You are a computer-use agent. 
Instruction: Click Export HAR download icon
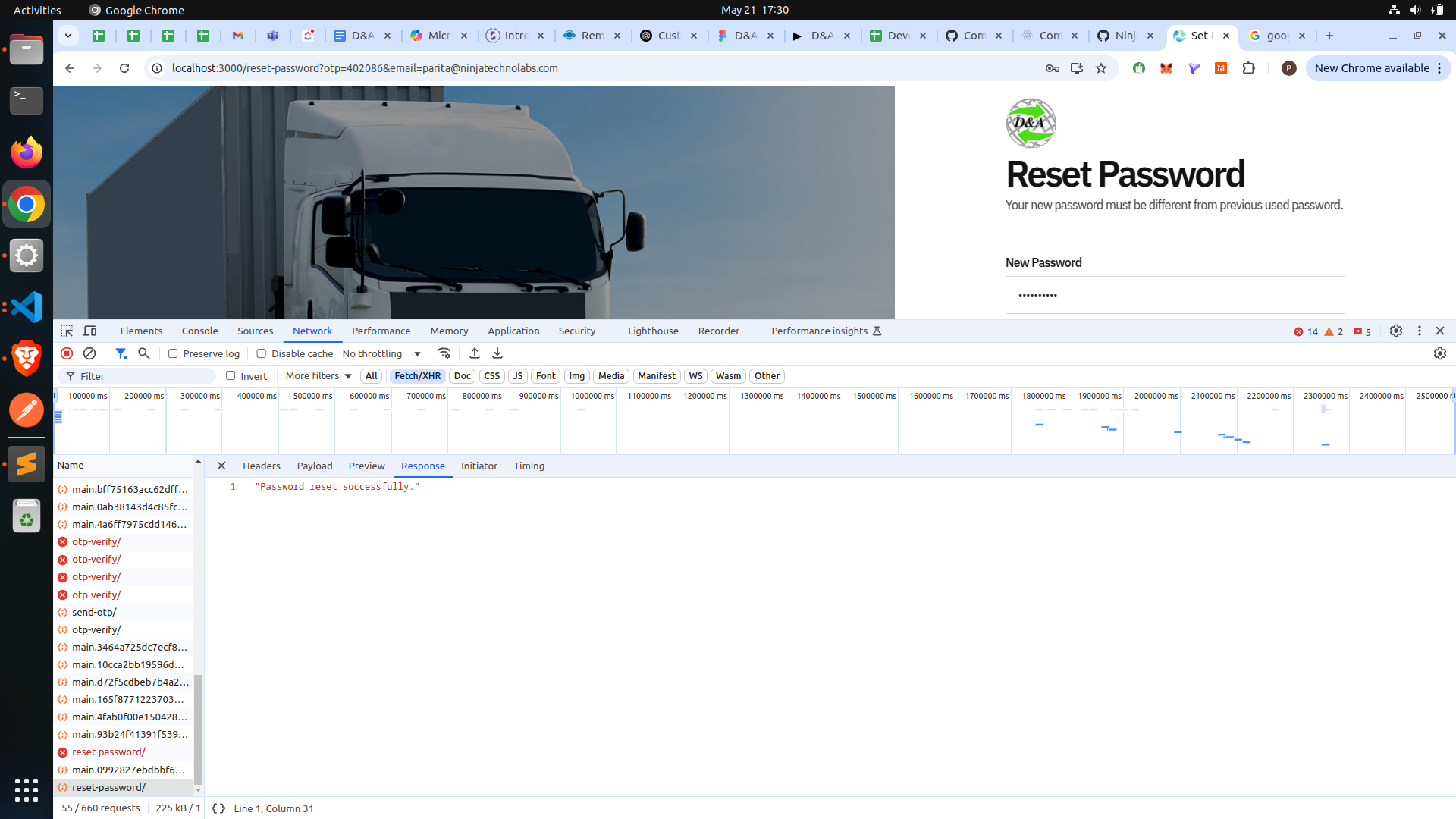point(497,353)
